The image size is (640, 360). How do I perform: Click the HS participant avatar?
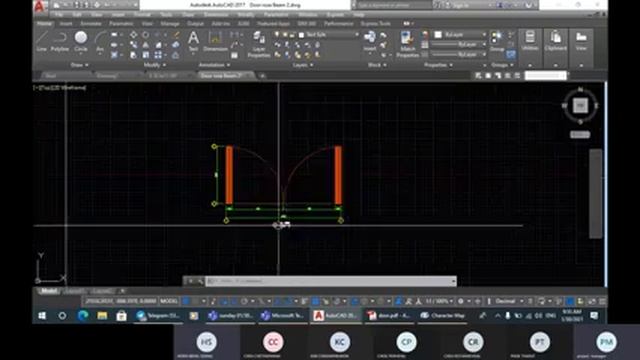(x=207, y=342)
